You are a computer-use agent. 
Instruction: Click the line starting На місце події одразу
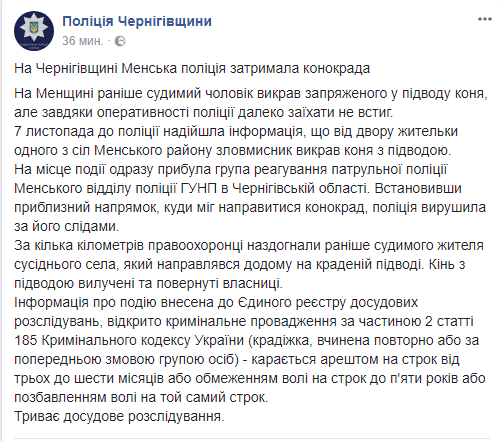[231, 170]
